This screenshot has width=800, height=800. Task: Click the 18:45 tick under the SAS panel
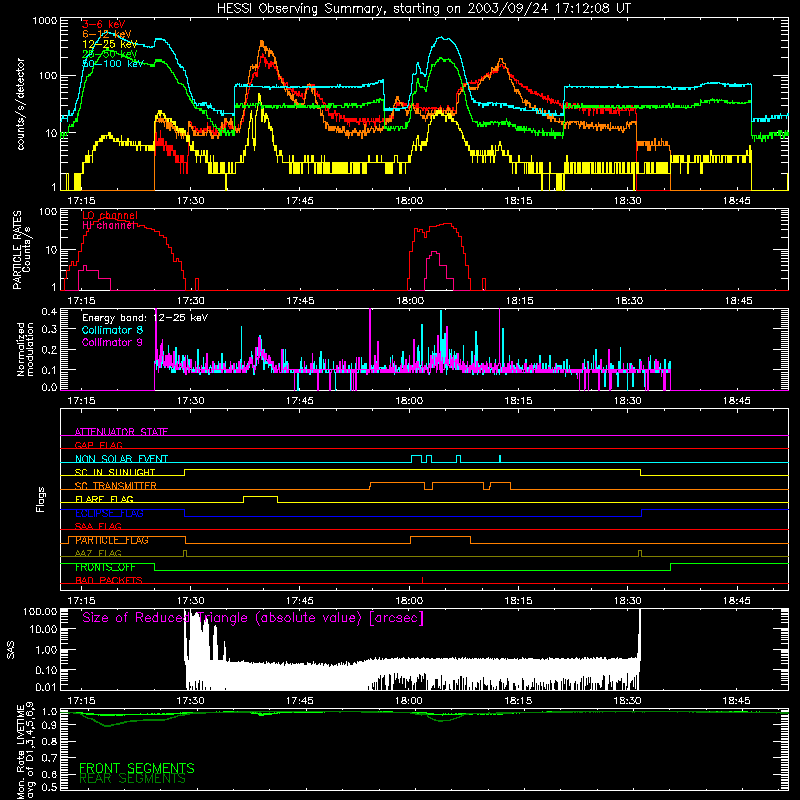pyautogui.click(x=737, y=701)
